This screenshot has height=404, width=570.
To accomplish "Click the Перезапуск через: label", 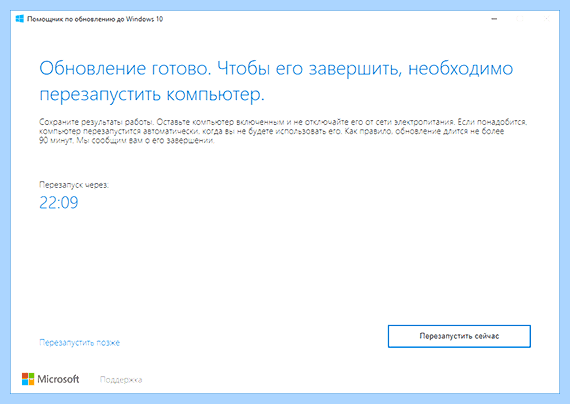I will [74, 185].
